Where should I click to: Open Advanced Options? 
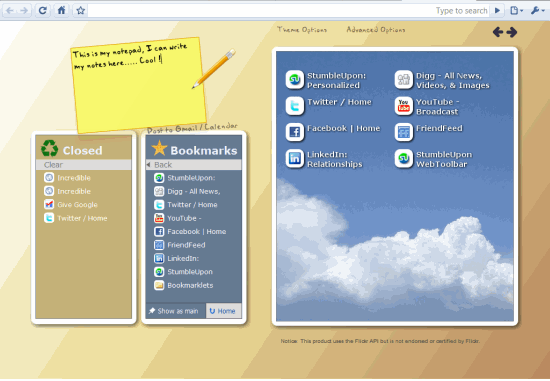[x=376, y=30]
